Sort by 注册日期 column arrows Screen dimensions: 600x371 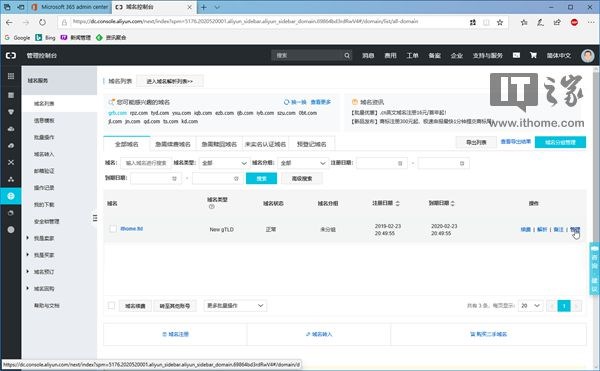coord(398,203)
